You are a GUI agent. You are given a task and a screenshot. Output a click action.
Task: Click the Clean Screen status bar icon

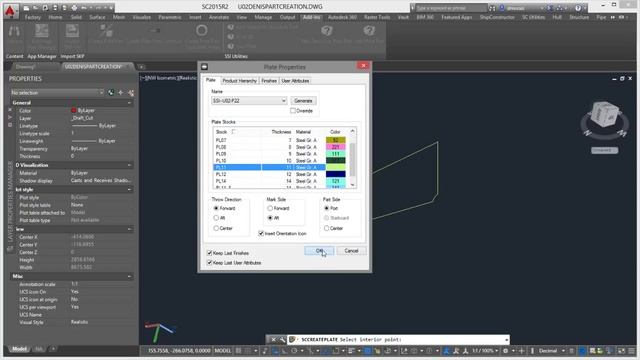[621, 351]
